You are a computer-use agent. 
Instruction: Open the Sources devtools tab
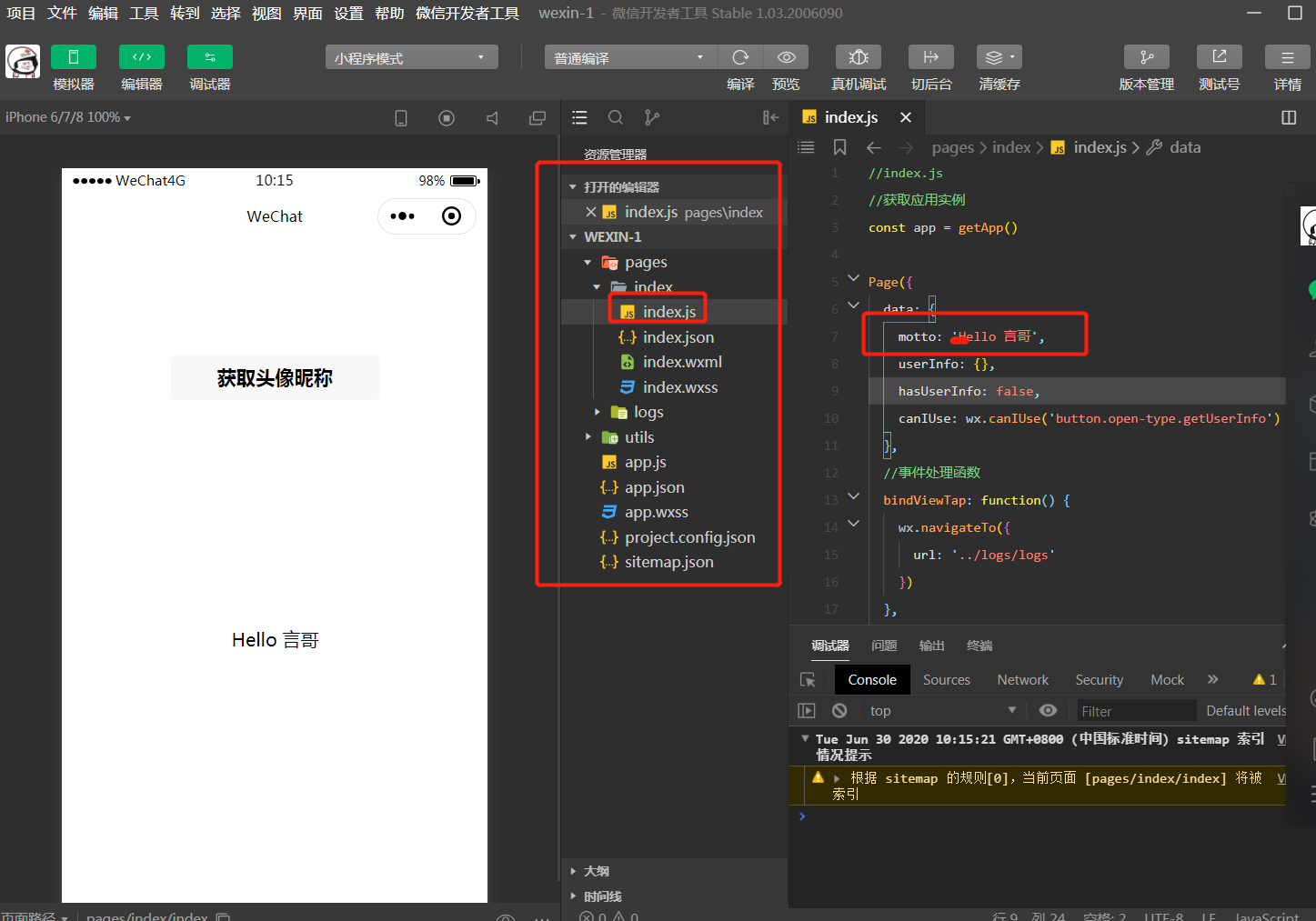946,679
